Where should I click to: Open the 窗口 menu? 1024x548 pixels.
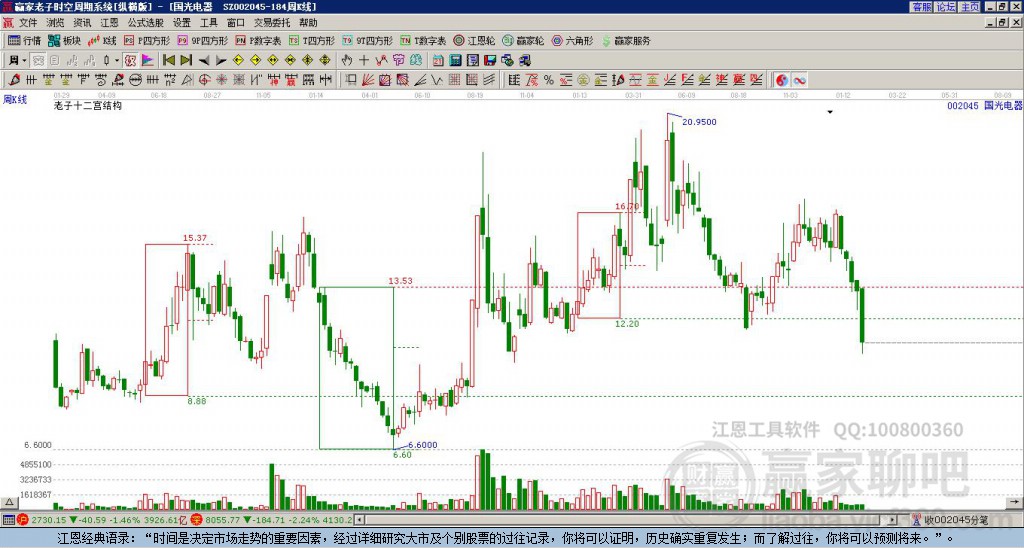pyautogui.click(x=236, y=23)
